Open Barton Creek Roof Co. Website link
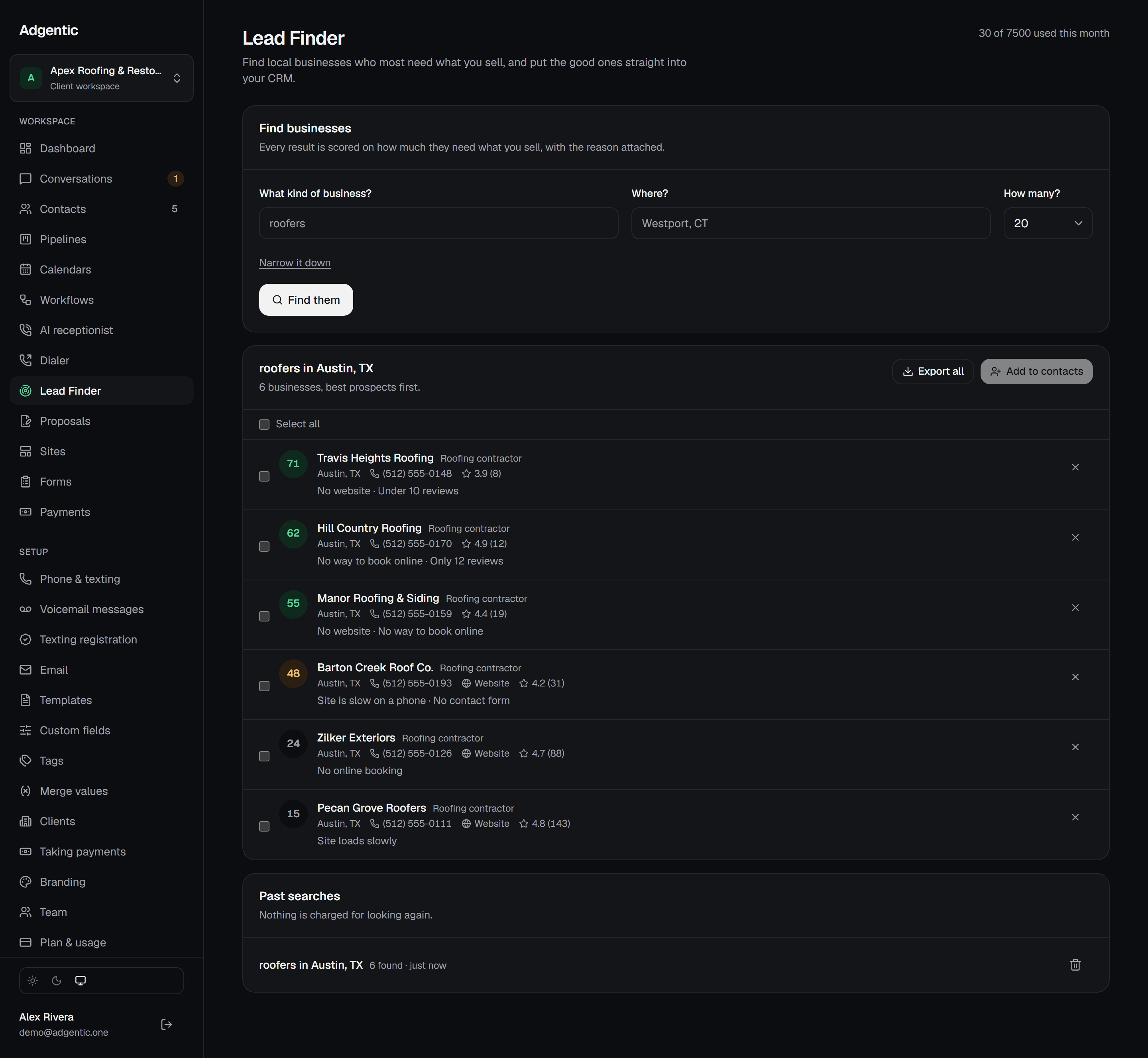The image size is (1148, 1058). pos(486,683)
